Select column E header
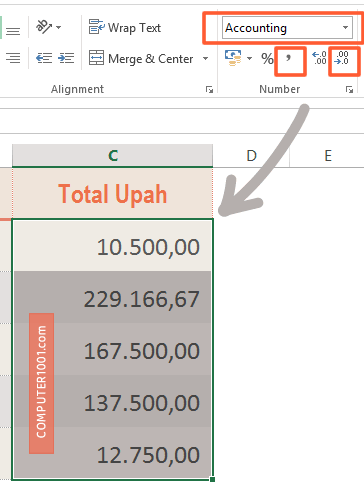Image resolution: width=364 pixels, height=485 pixels. [x=328, y=155]
